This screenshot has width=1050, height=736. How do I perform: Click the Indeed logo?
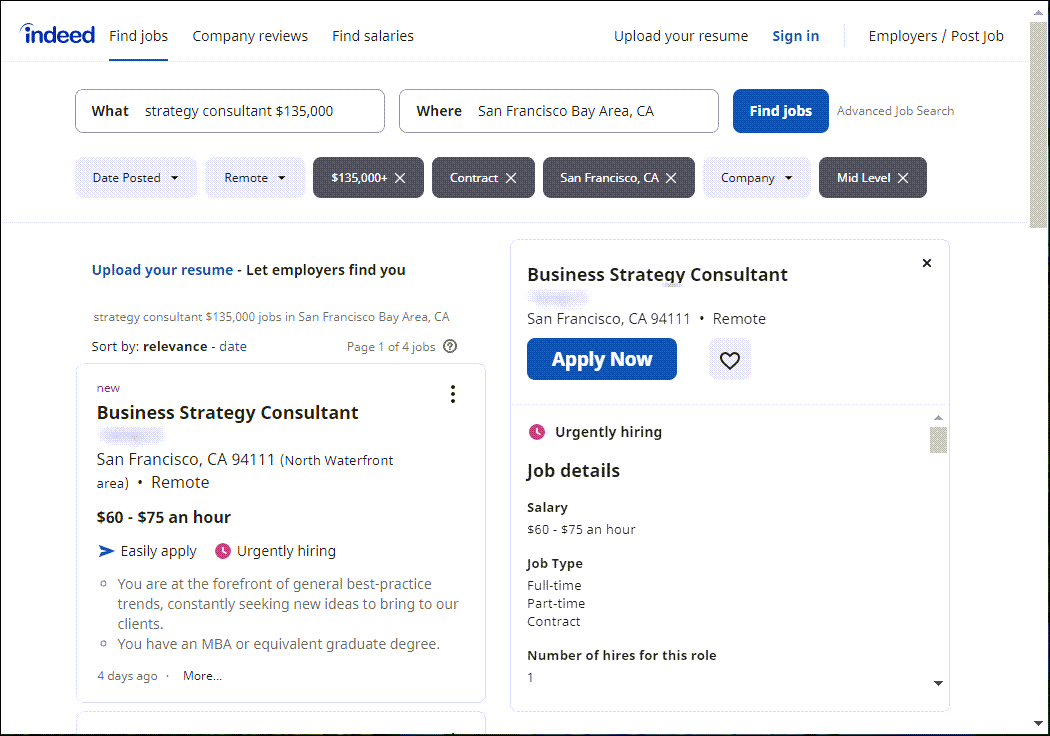click(x=57, y=35)
